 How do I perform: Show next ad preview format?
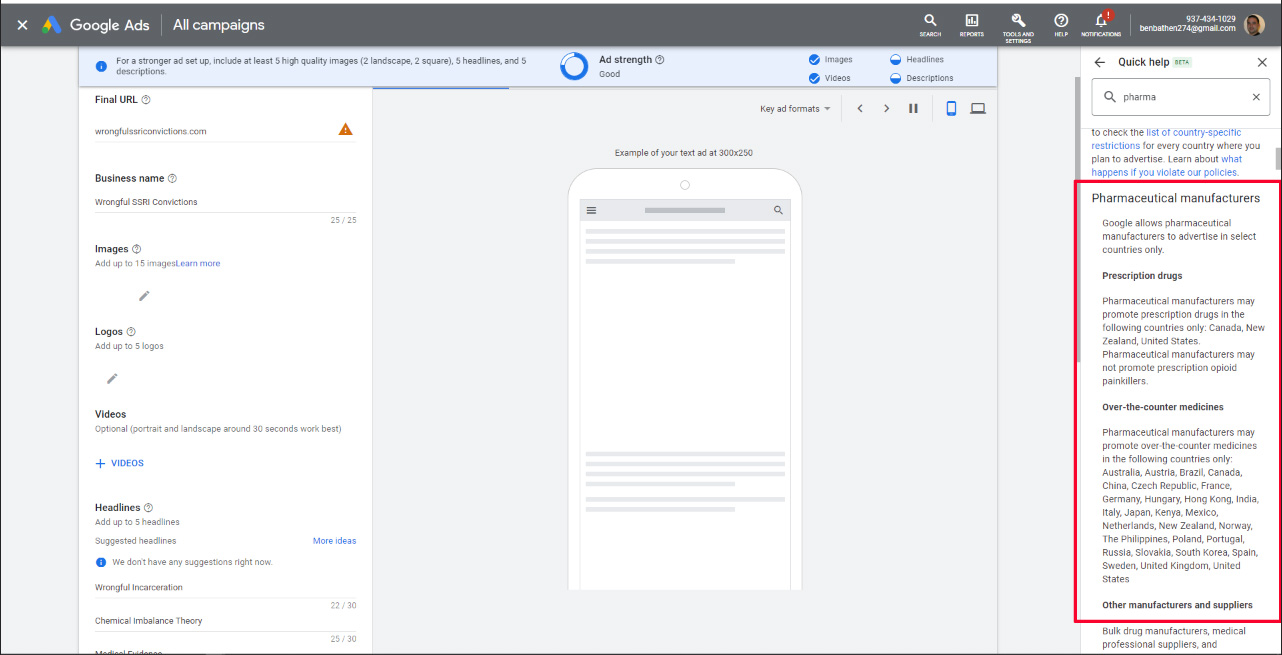886,108
